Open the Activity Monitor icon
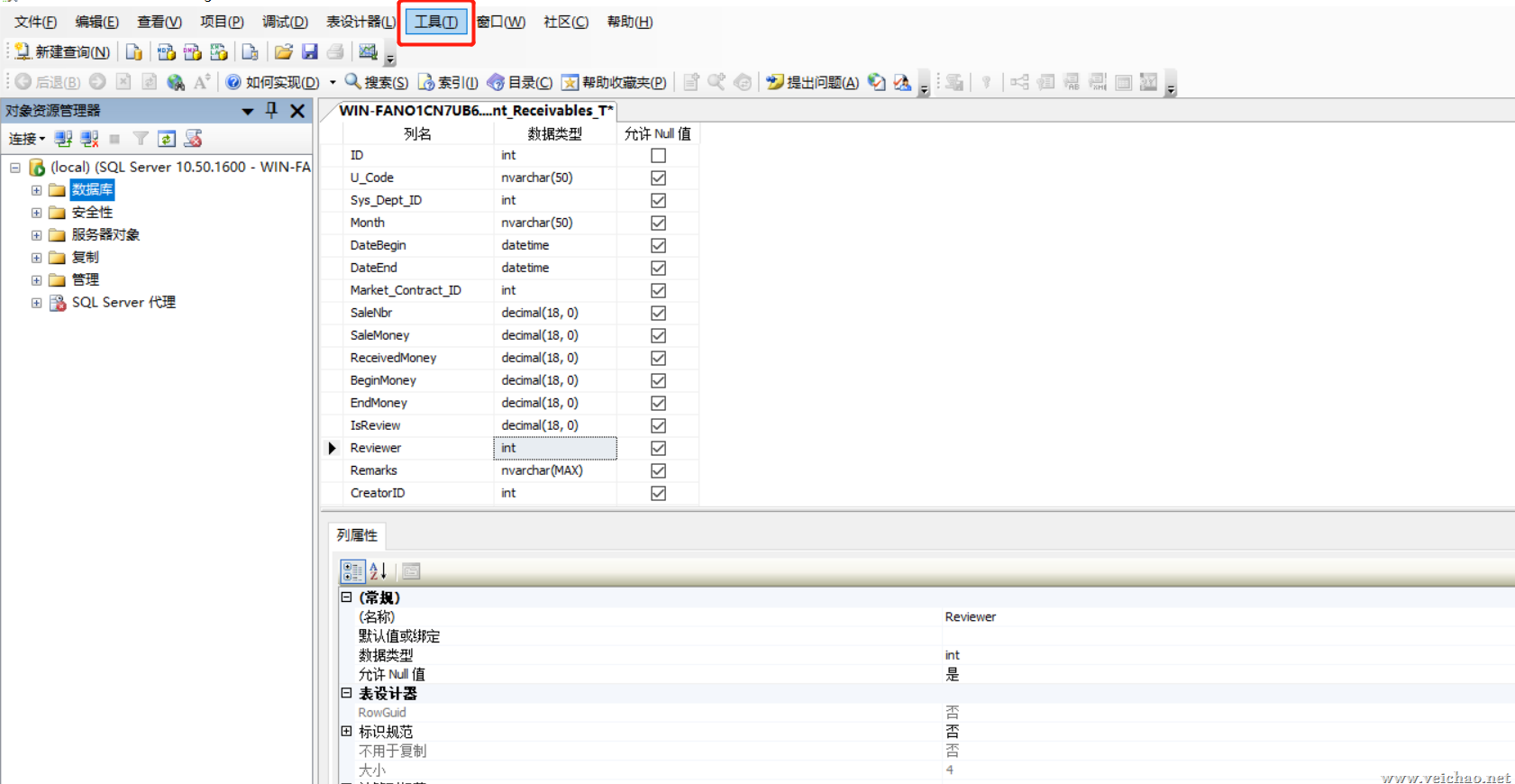The image size is (1515, 784). (x=368, y=52)
